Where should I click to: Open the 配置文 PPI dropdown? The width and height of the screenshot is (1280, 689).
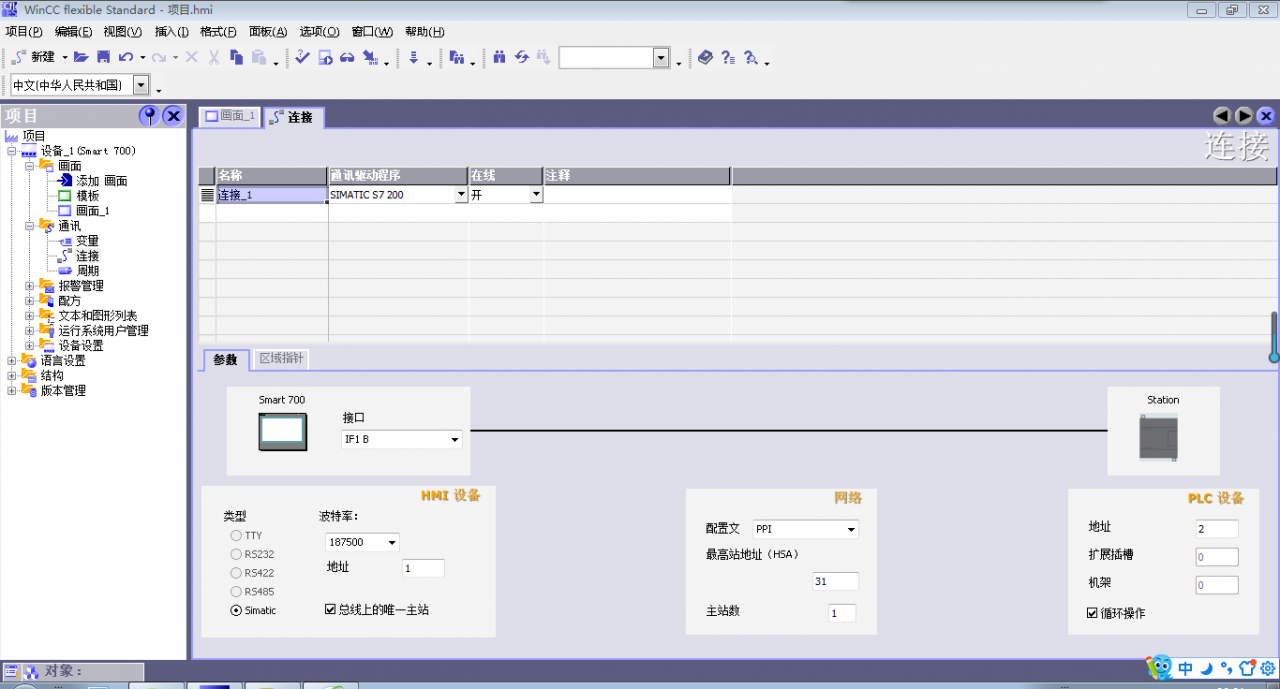pyautogui.click(x=805, y=529)
